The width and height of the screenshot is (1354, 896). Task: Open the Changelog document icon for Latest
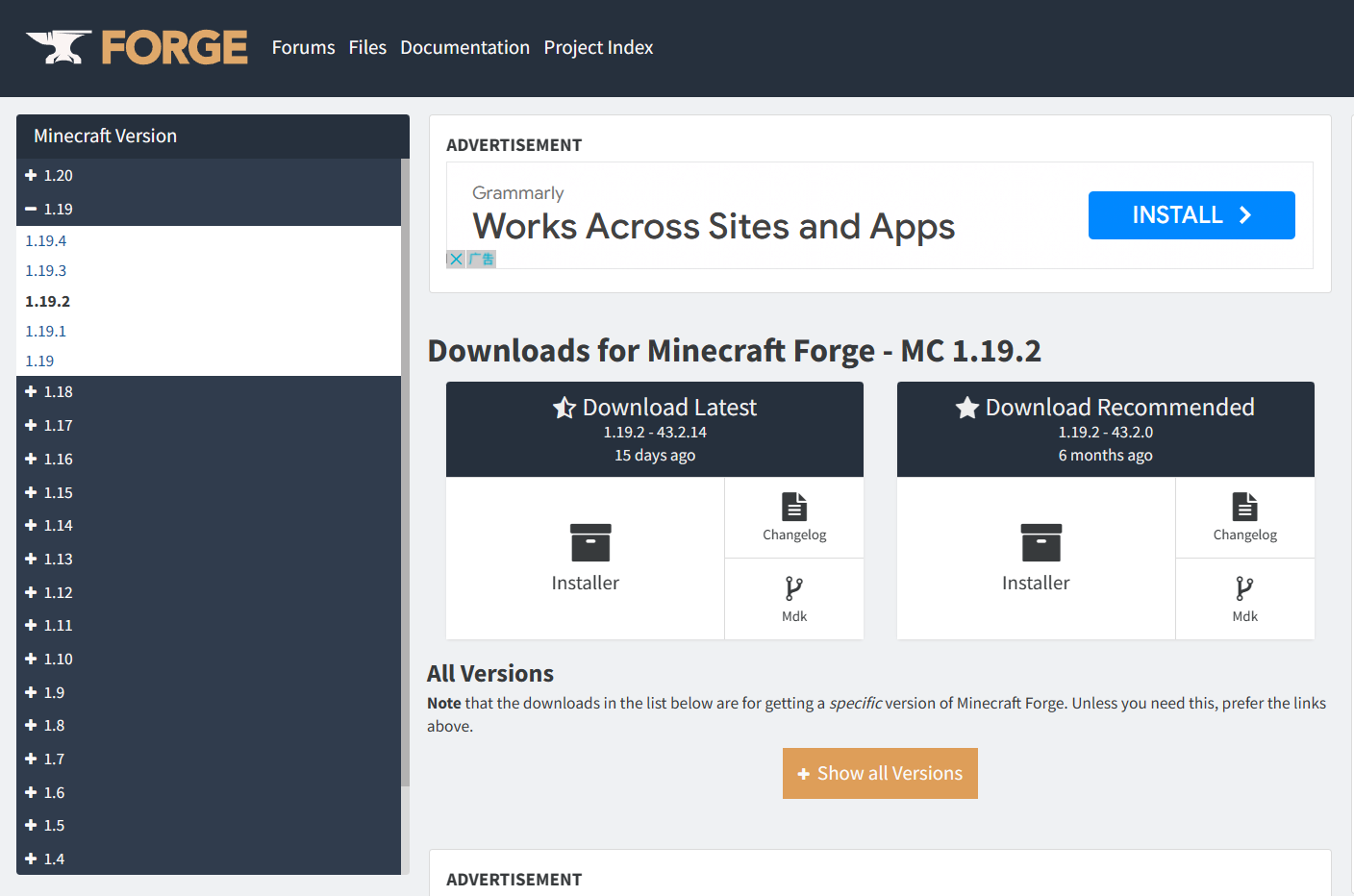[x=794, y=506]
